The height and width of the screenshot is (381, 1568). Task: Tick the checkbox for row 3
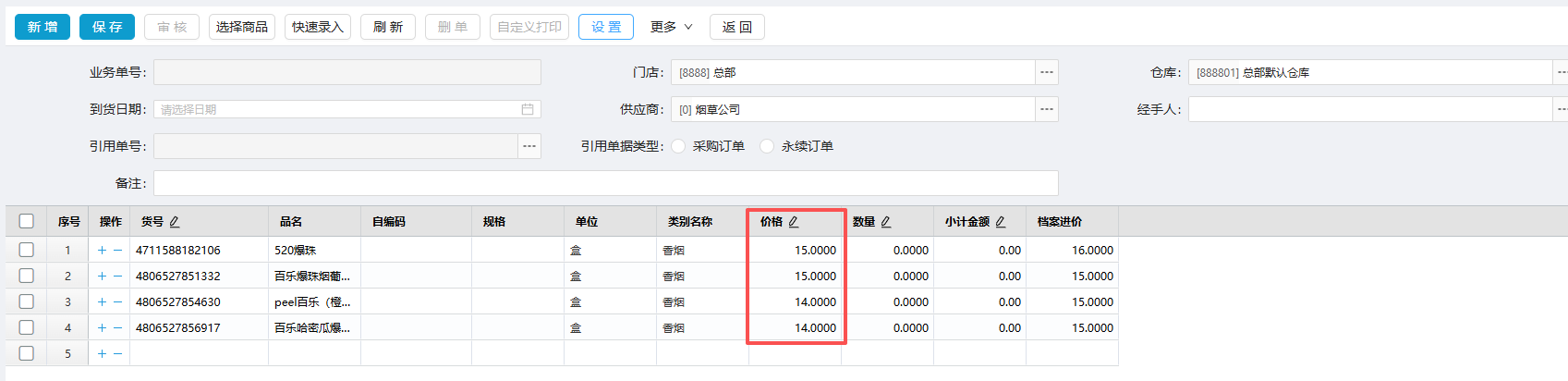click(x=26, y=302)
